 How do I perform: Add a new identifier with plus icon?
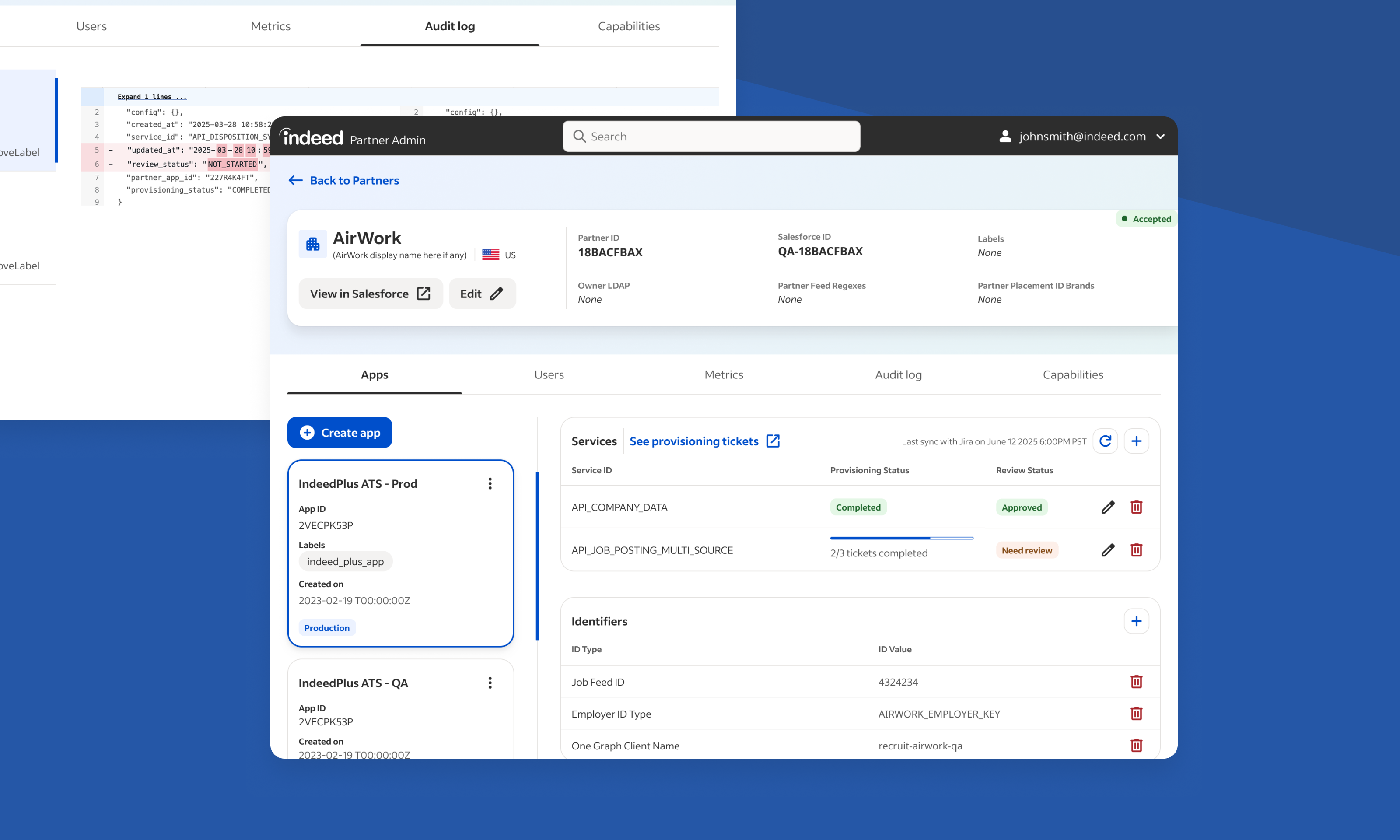1136,621
